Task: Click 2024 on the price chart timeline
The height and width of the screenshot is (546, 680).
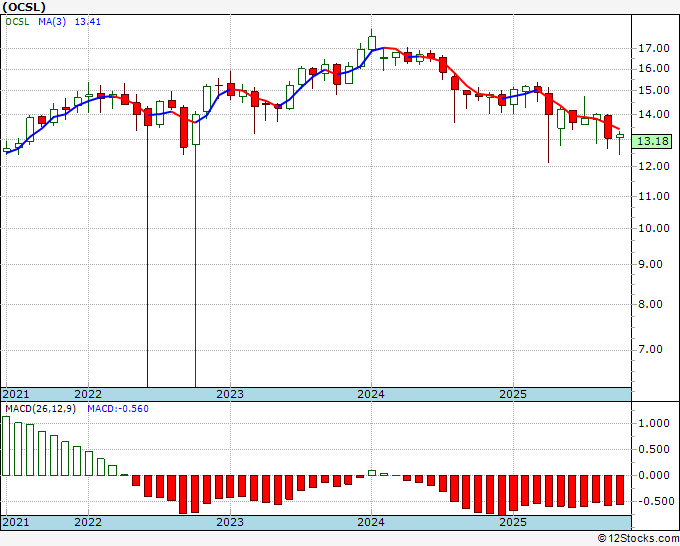Action: point(371,394)
